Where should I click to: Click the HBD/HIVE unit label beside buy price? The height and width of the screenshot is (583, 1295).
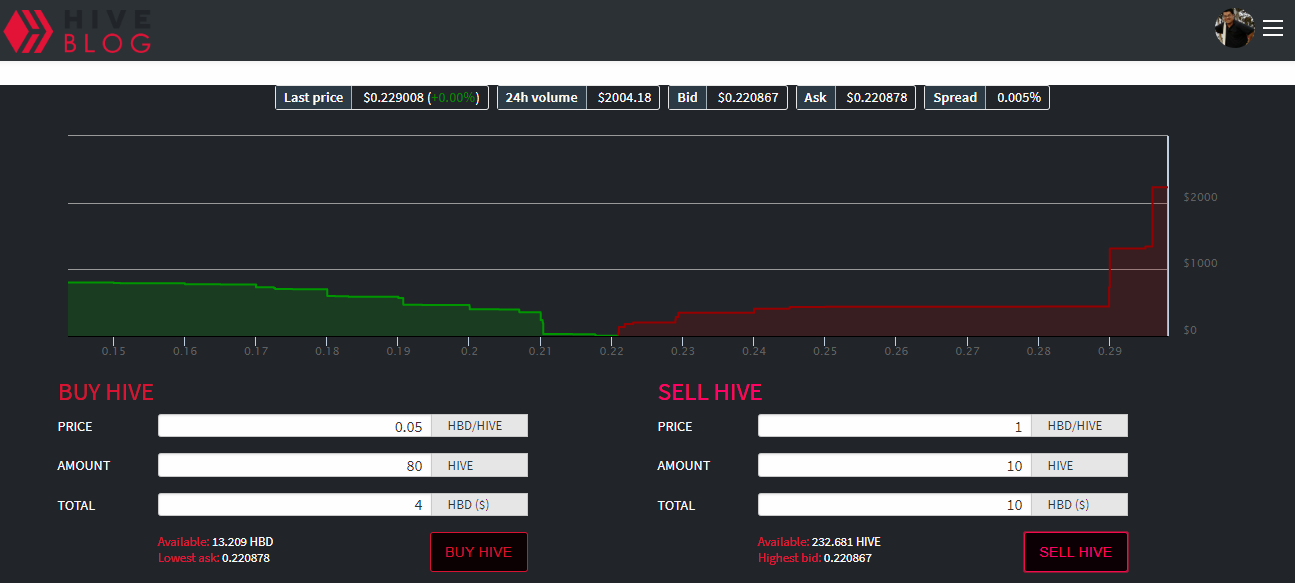click(480, 426)
